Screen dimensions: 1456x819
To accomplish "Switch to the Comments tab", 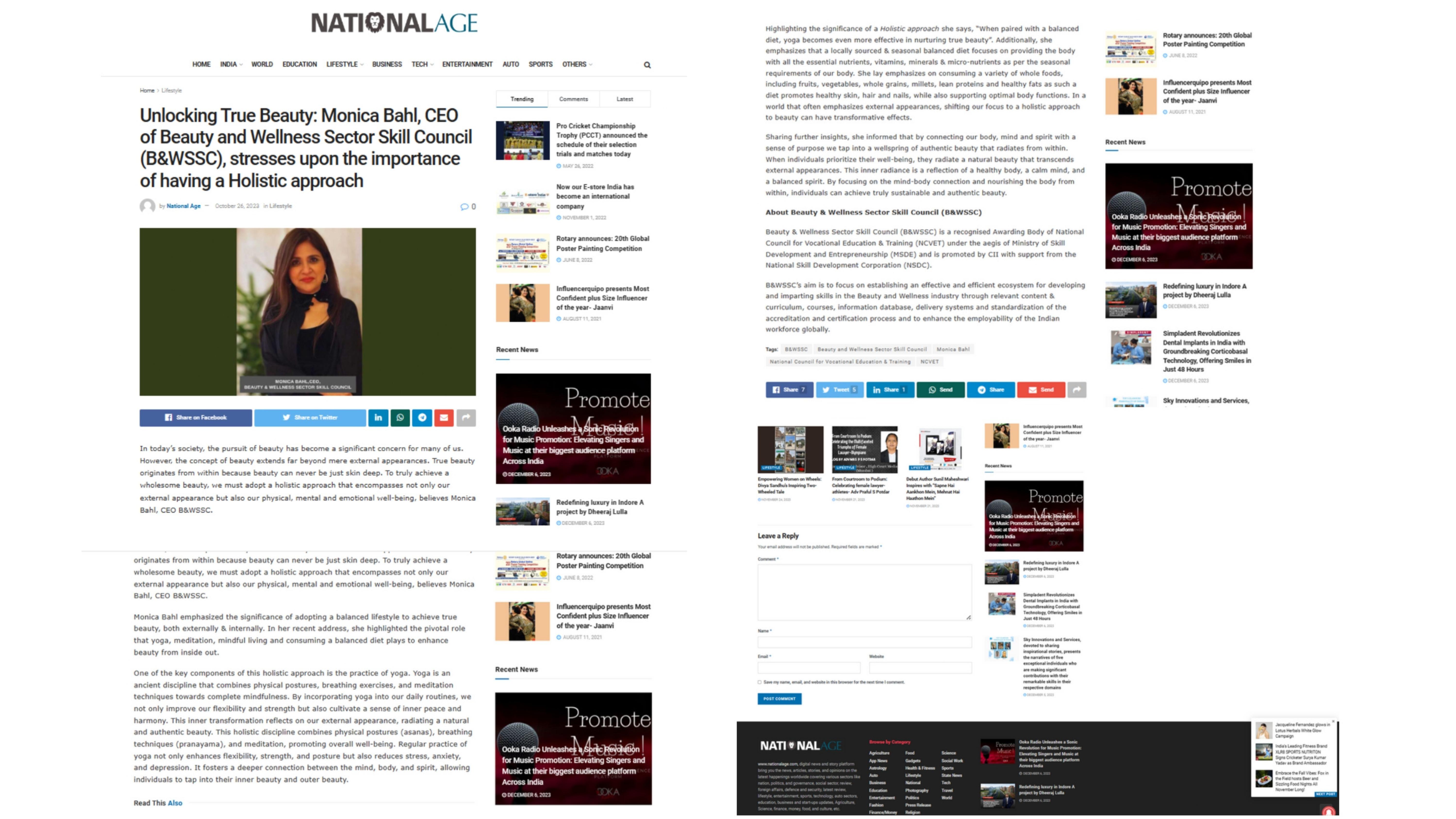I will [x=573, y=99].
